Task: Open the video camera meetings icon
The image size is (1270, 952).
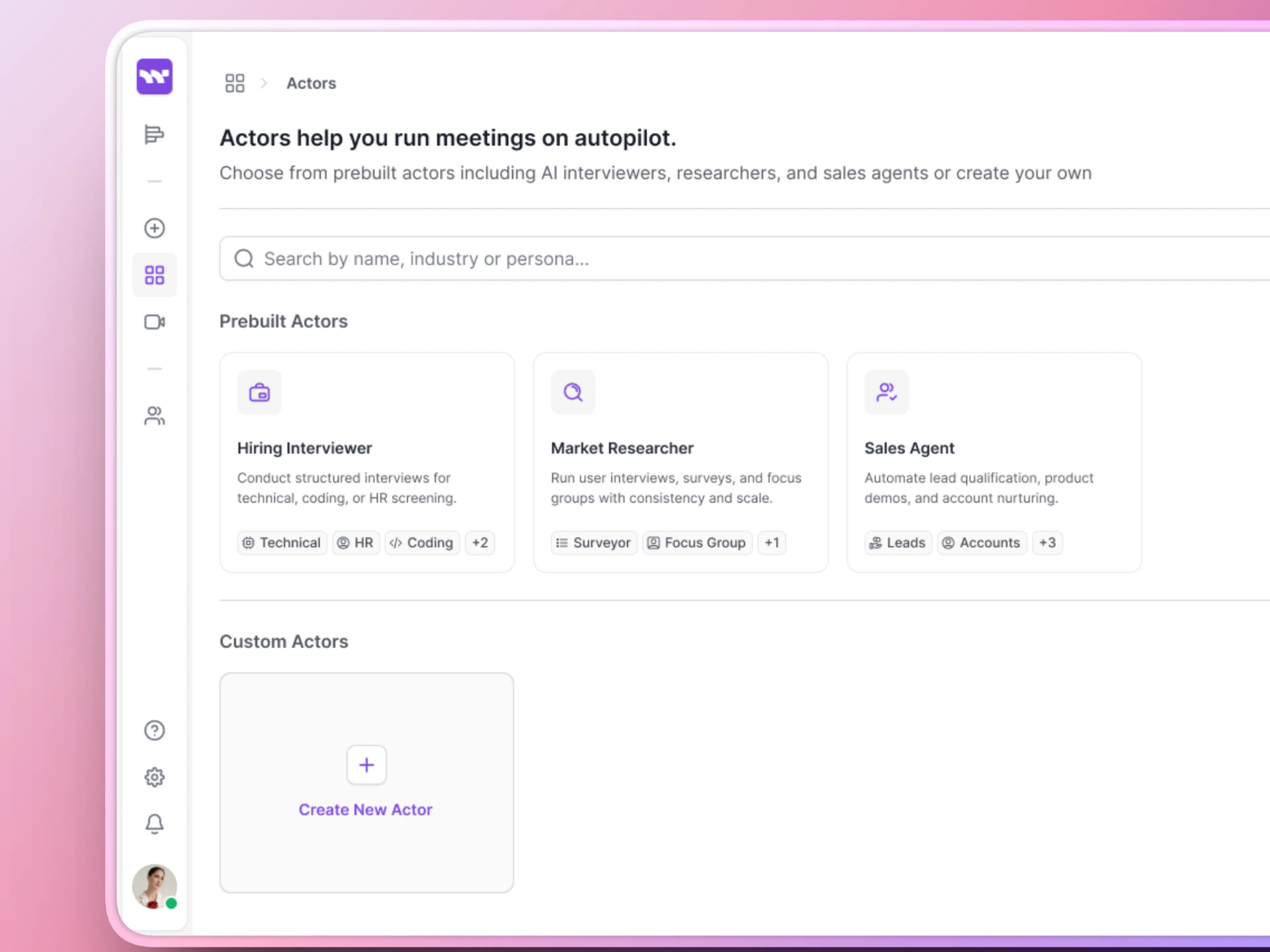Action: click(x=154, y=322)
